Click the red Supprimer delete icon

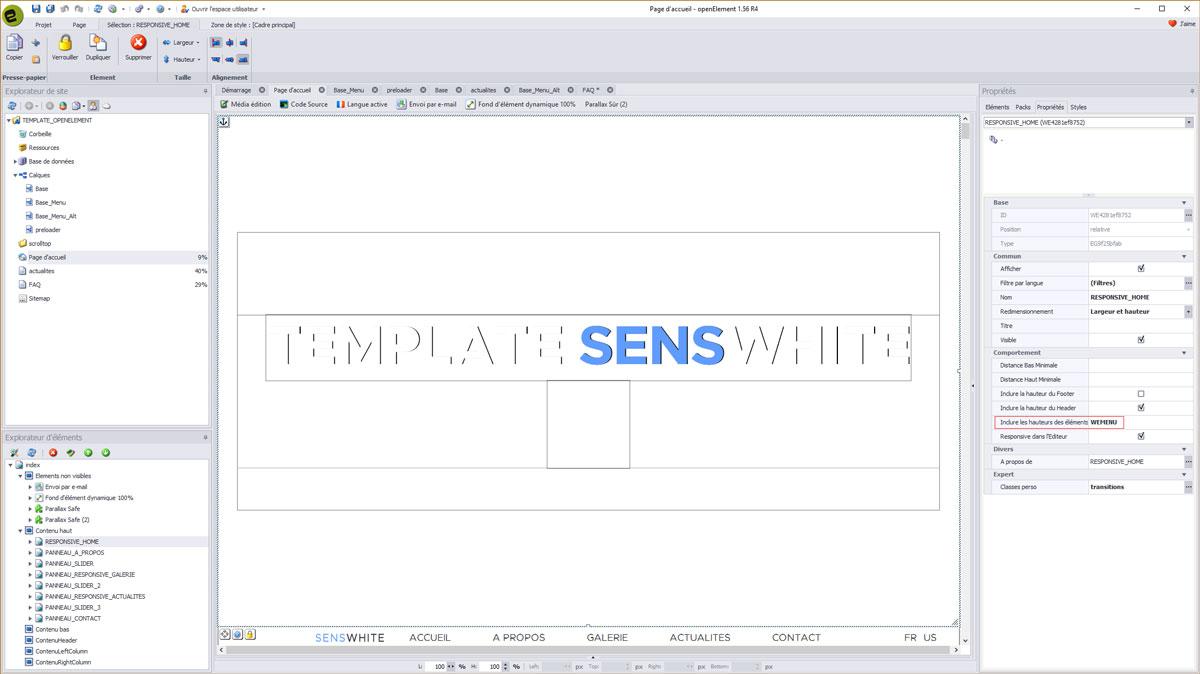click(x=139, y=43)
